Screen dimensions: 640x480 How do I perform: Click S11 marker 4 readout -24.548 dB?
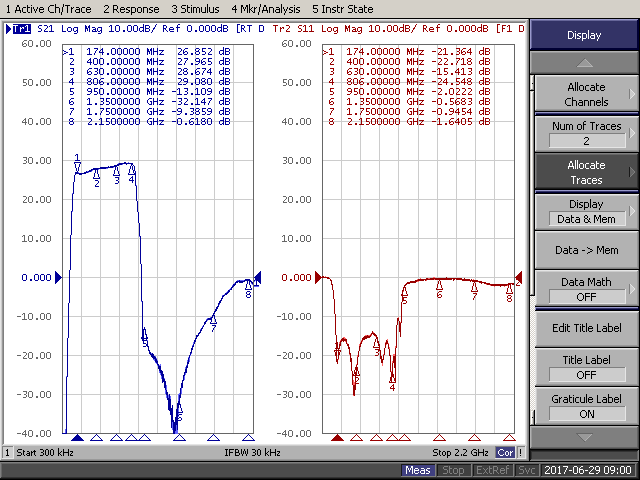(x=461, y=82)
